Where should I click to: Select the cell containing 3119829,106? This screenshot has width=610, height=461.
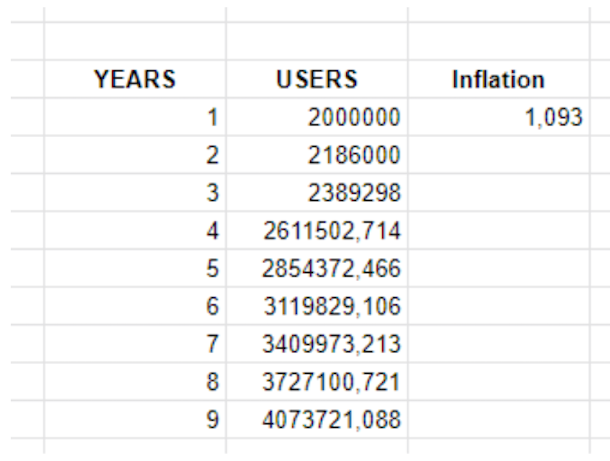point(317,305)
